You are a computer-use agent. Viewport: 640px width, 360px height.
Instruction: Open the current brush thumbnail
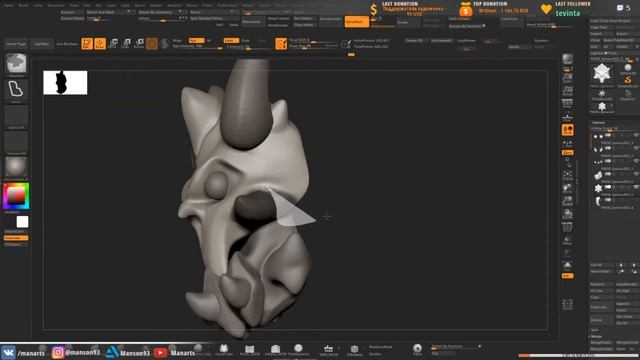pyautogui.click(x=16, y=64)
